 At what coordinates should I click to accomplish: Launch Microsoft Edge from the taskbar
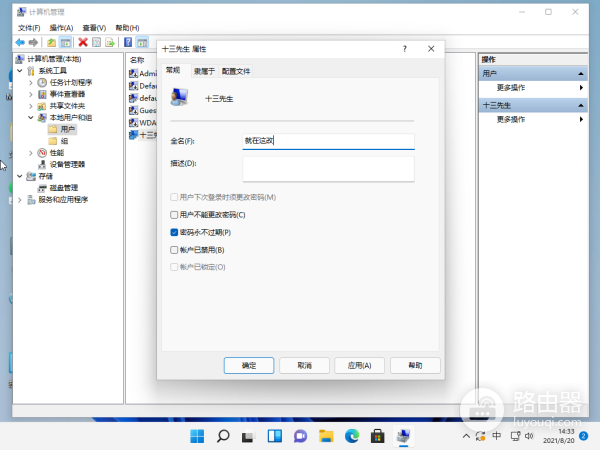(352, 436)
